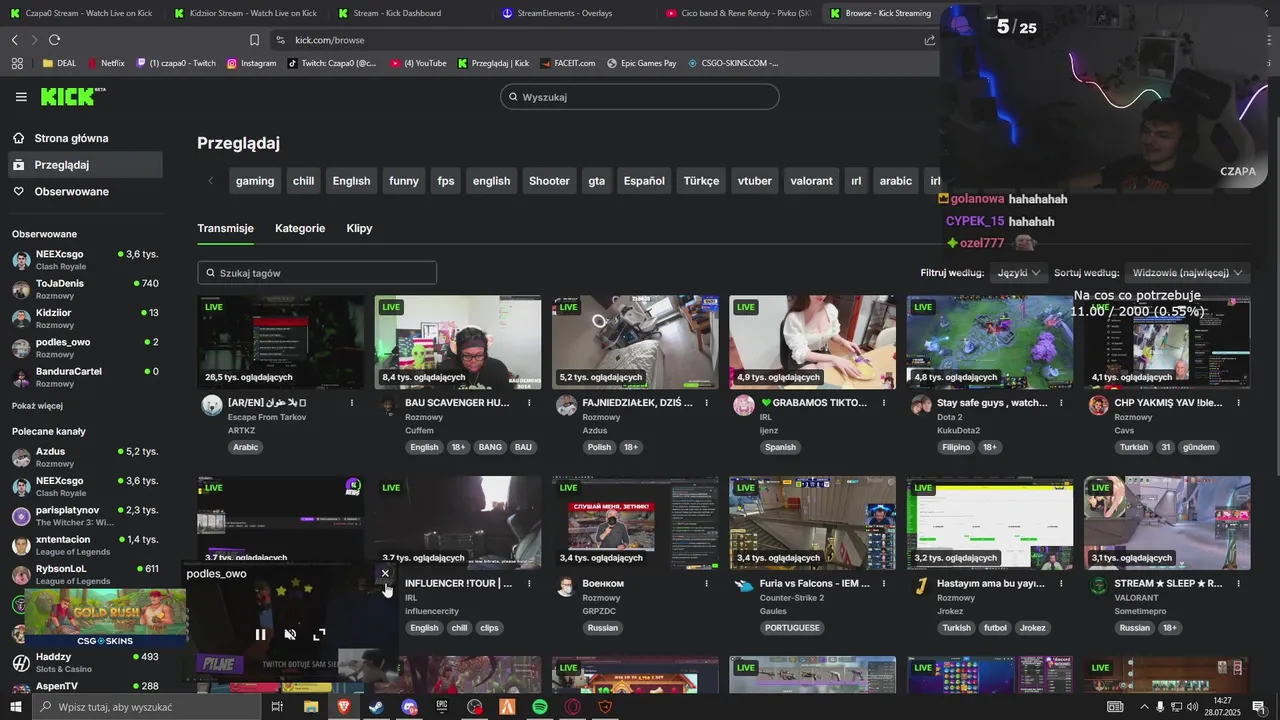This screenshot has width=1280, height=720.
Task: Reload the page in browser
Action: (54, 40)
